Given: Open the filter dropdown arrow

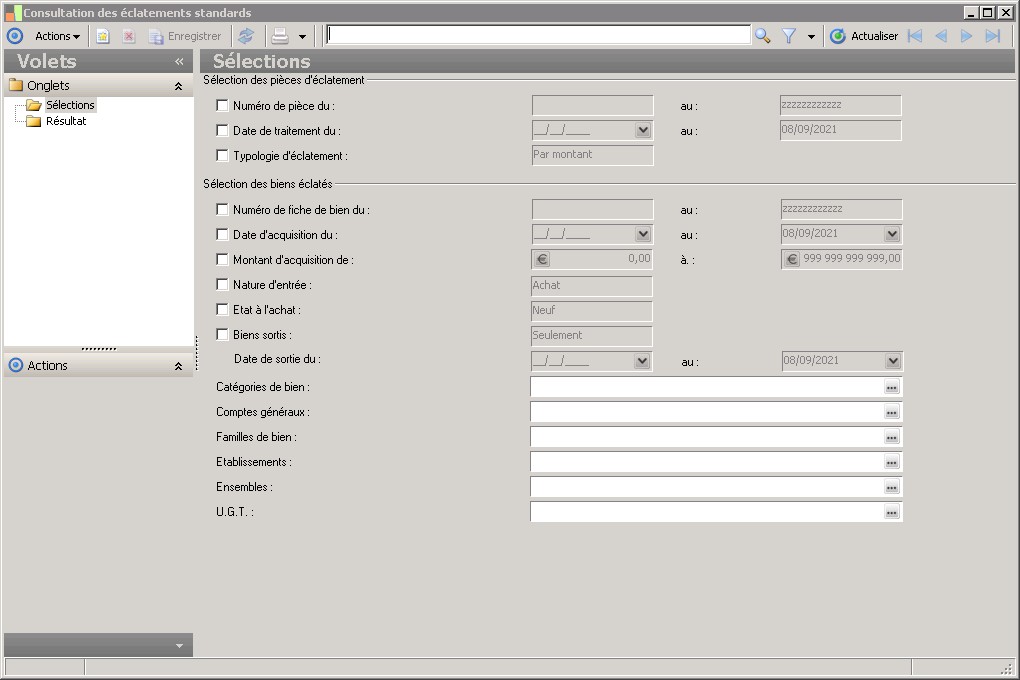Looking at the screenshot, I should click(x=811, y=37).
